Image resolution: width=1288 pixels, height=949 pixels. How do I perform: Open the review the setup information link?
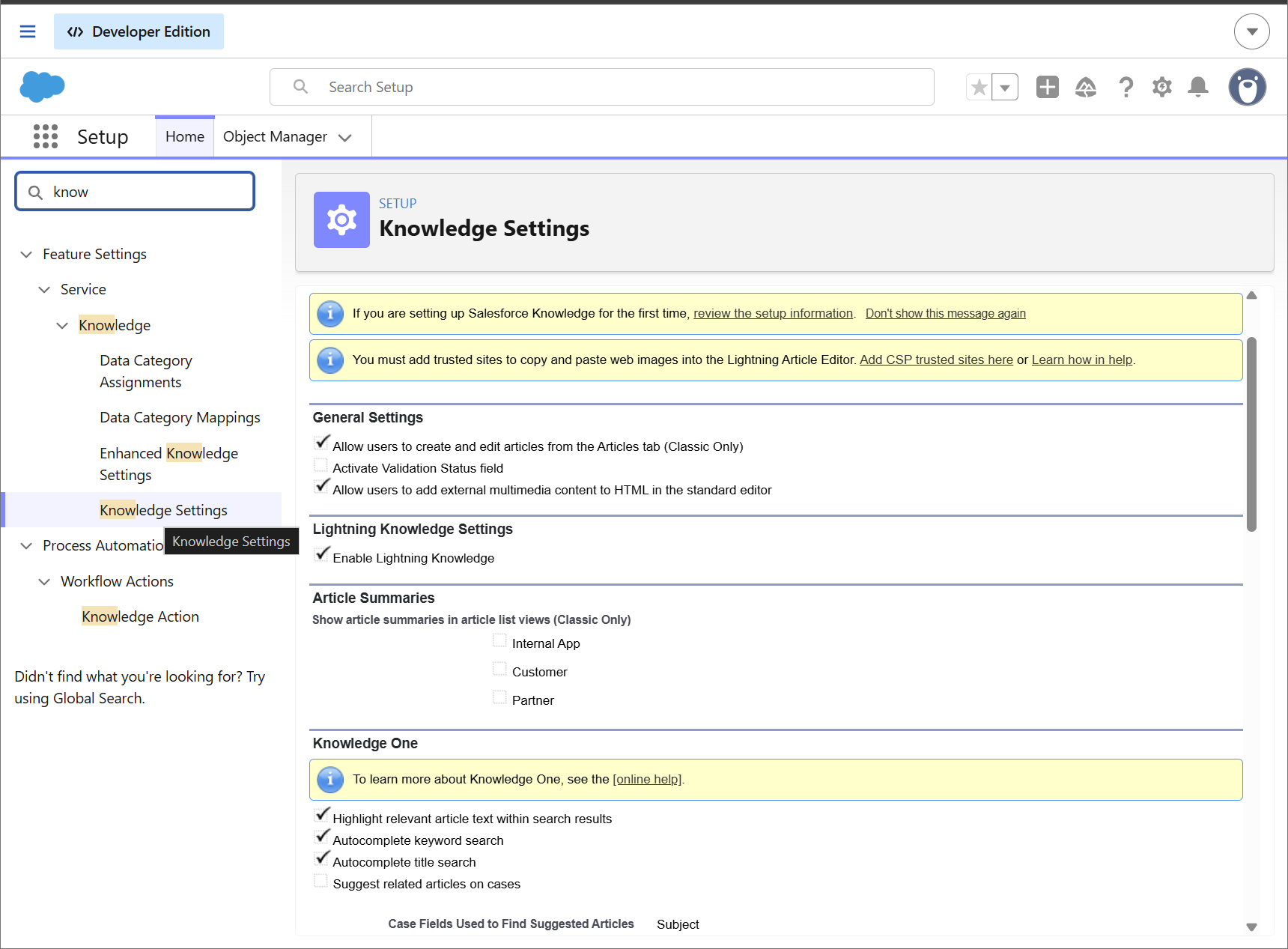point(773,314)
